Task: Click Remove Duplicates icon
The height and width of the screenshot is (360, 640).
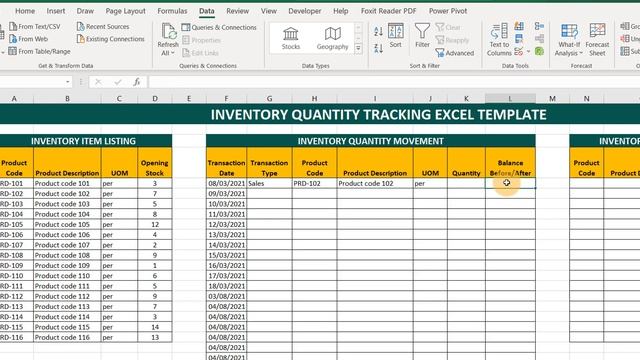Action: coord(519,39)
